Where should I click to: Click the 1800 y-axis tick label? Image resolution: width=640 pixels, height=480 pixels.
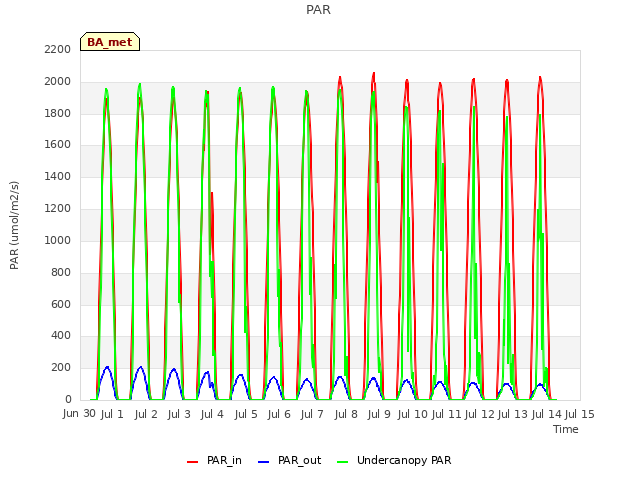click(58, 113)
